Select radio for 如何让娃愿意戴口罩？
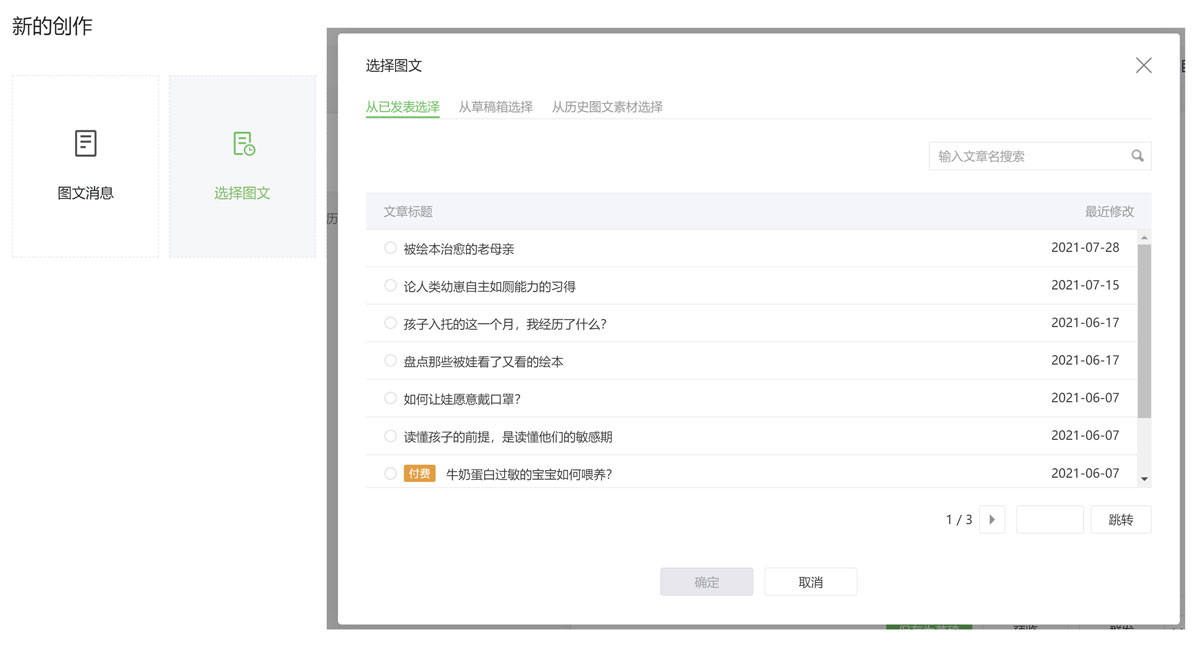 tap(390, 398)
